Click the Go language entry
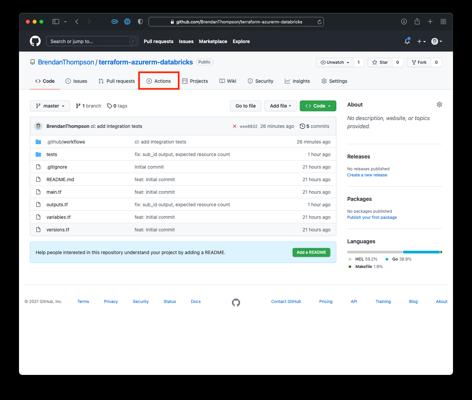 pyautogui.click(x=398, y=259)
